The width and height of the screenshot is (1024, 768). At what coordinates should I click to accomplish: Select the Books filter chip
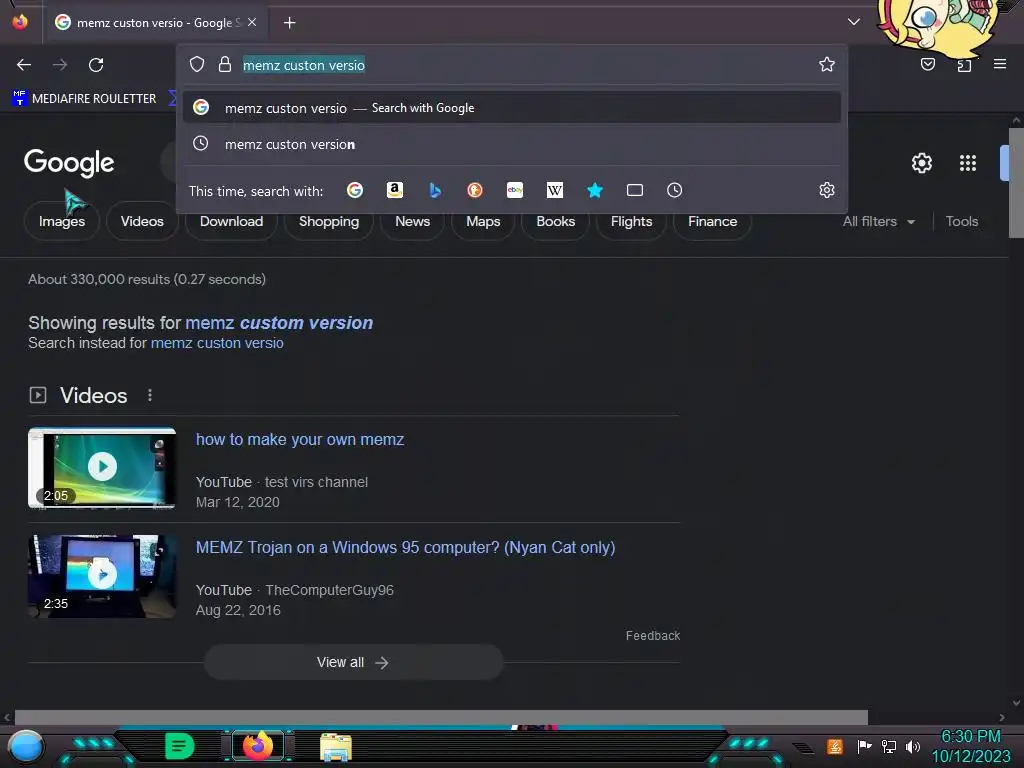[556, 221]
